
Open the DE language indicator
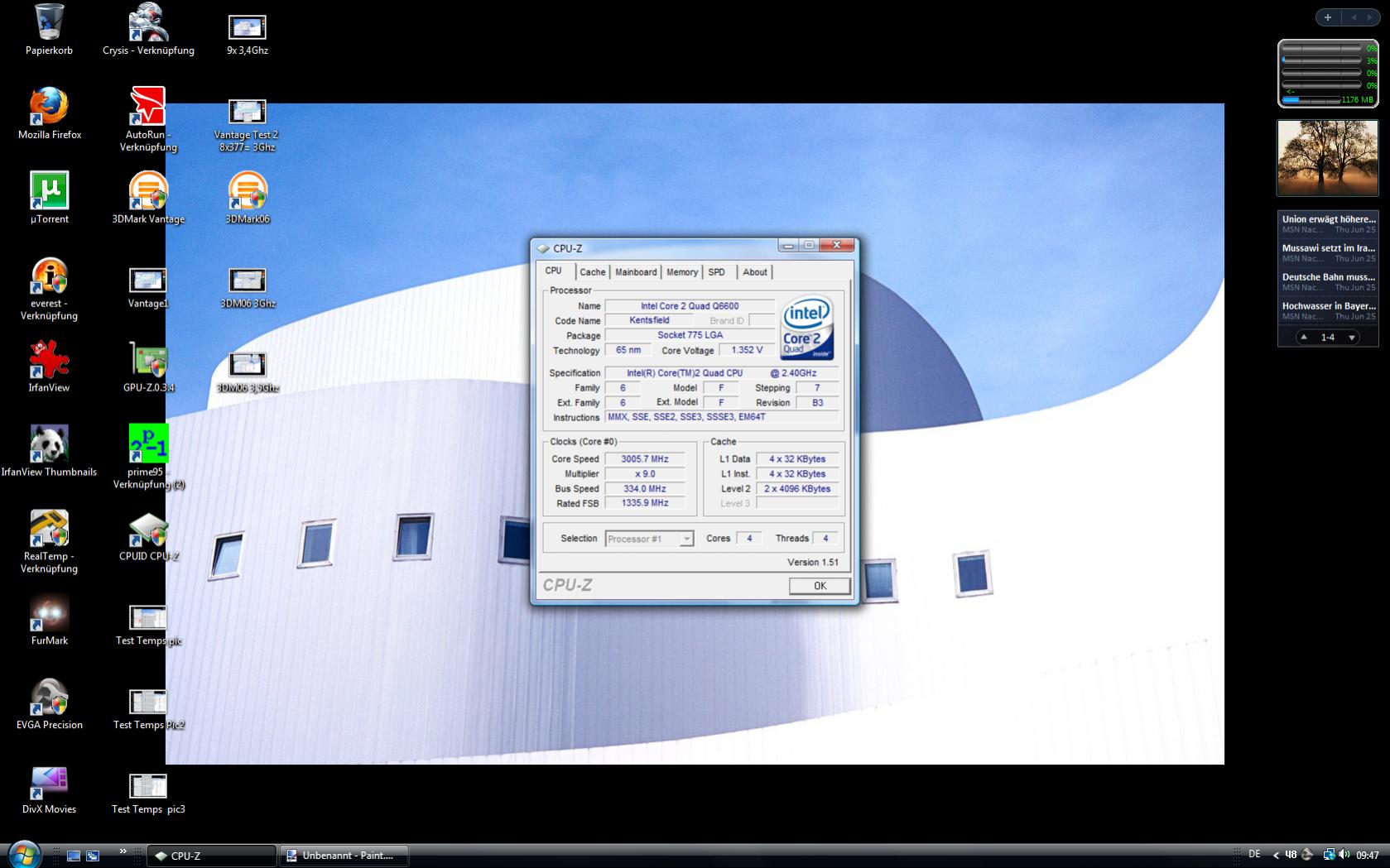1254,854
